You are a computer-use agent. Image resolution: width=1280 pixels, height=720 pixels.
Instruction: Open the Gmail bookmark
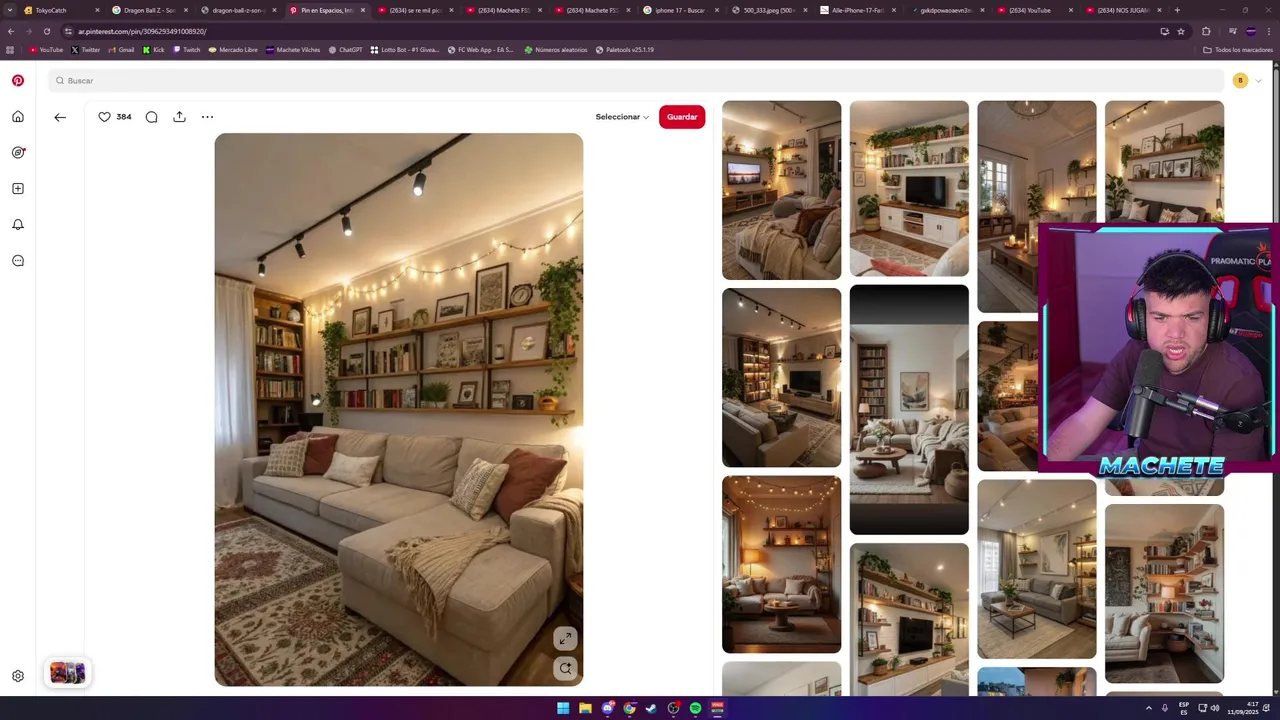[121, 49]
